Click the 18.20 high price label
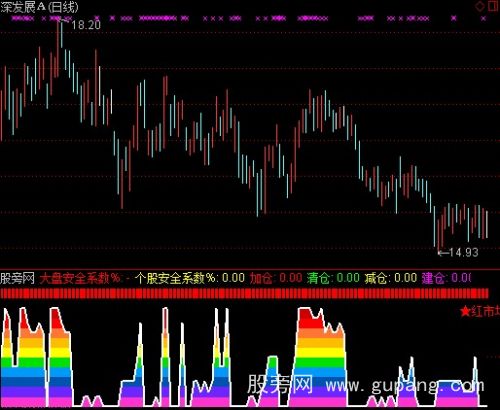500x410 pixels. click(86, 25)
